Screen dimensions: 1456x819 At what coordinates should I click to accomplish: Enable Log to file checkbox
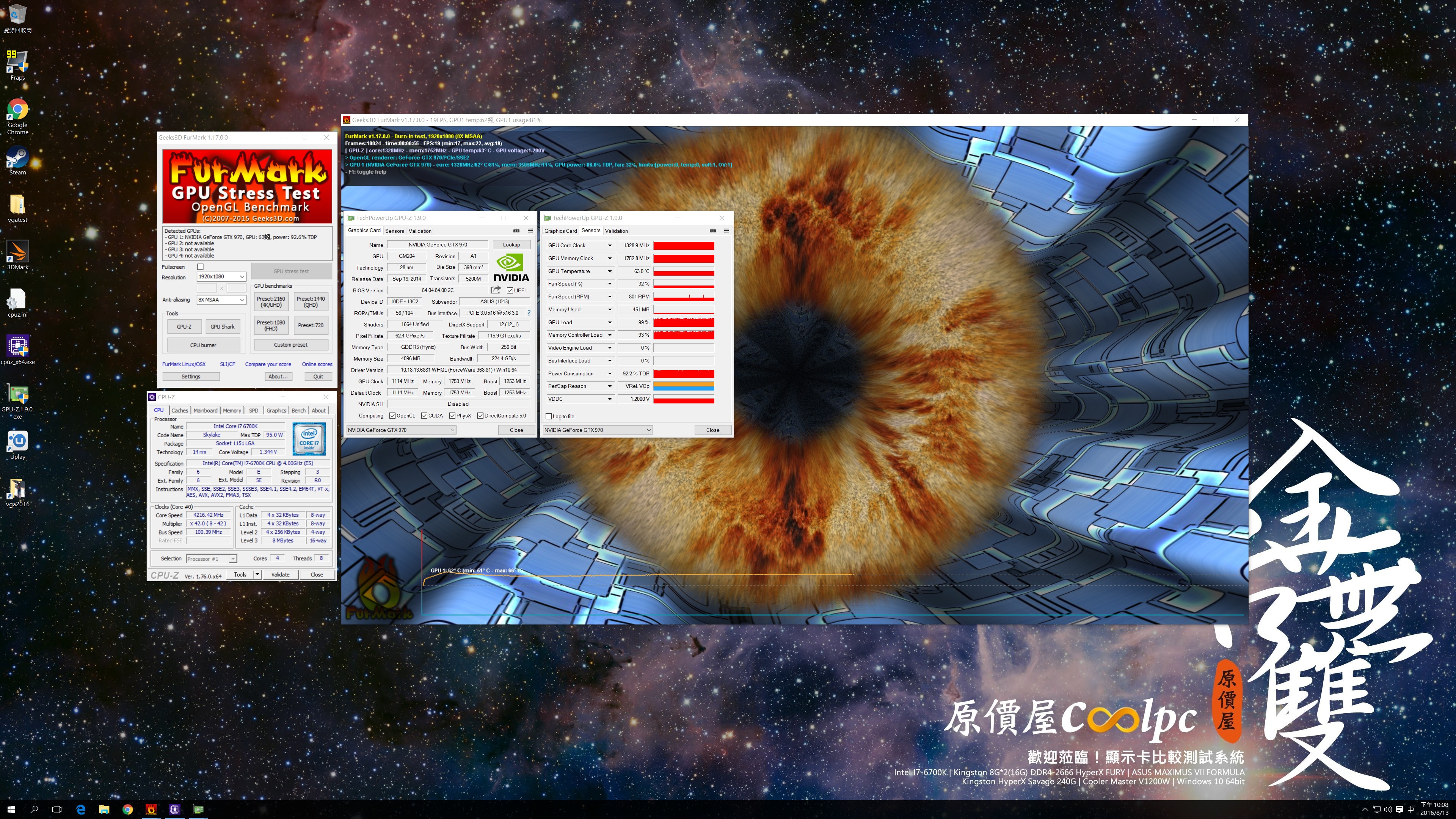click(548, 417)
